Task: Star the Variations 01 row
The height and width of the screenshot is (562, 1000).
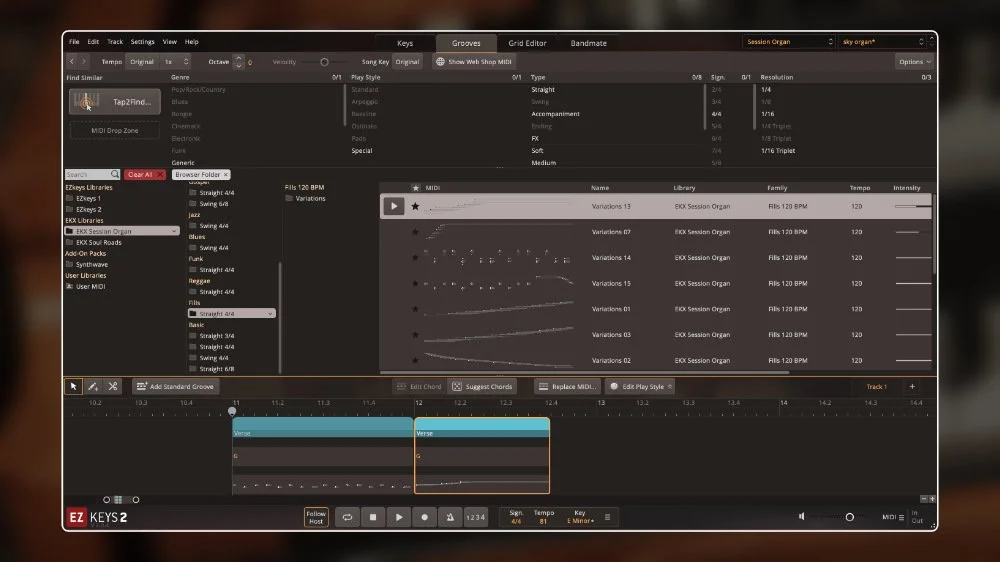Action: pos(415,309)
